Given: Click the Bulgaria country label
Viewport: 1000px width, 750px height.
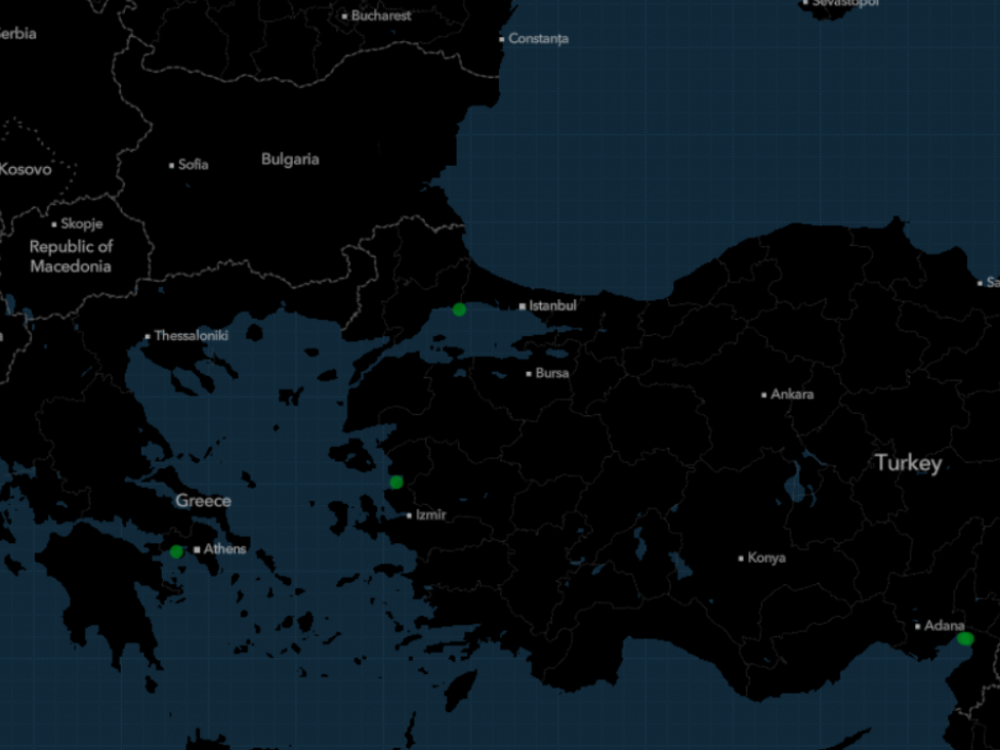Looking at the screenshot, I should [x=290, y=159].
